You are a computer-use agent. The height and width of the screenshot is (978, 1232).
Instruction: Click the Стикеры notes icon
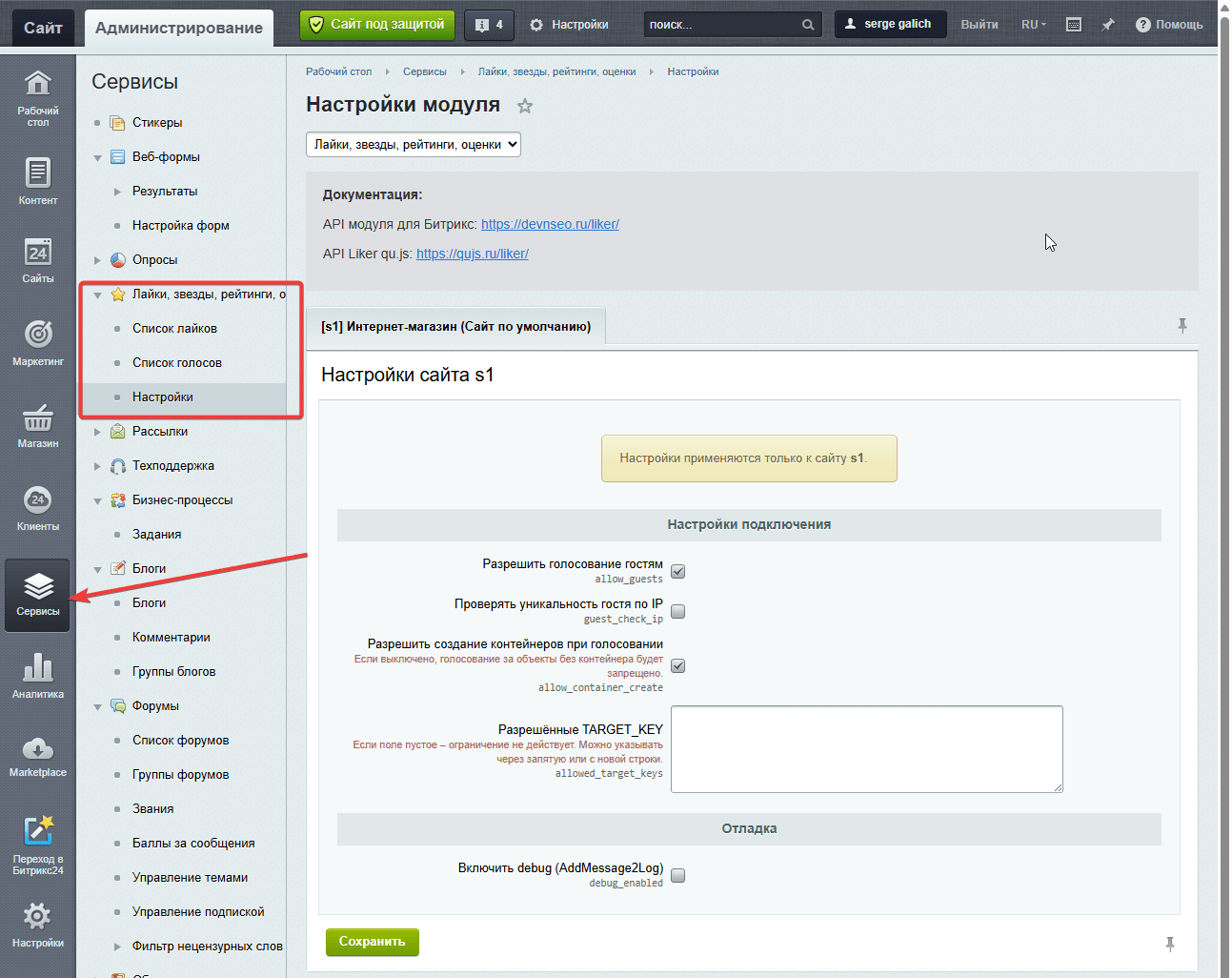click(x=118, y=122)
